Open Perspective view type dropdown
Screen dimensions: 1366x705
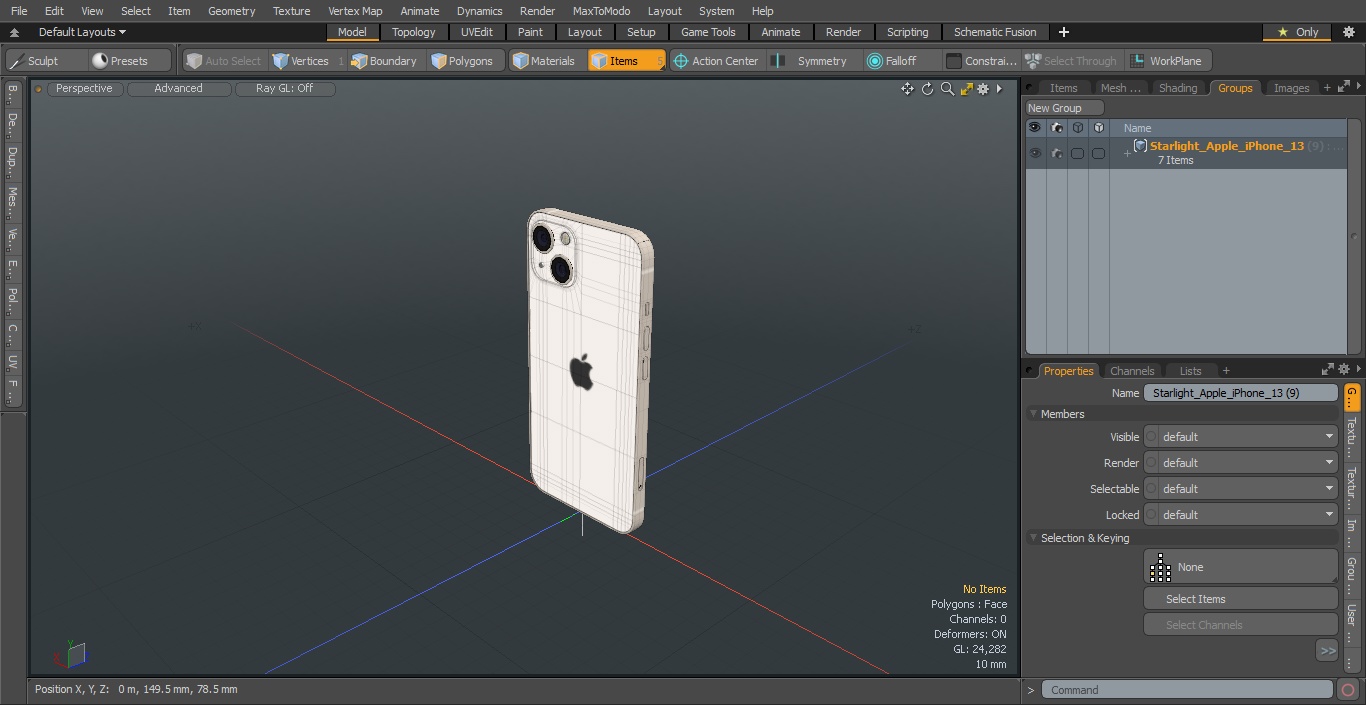[84, 89]
